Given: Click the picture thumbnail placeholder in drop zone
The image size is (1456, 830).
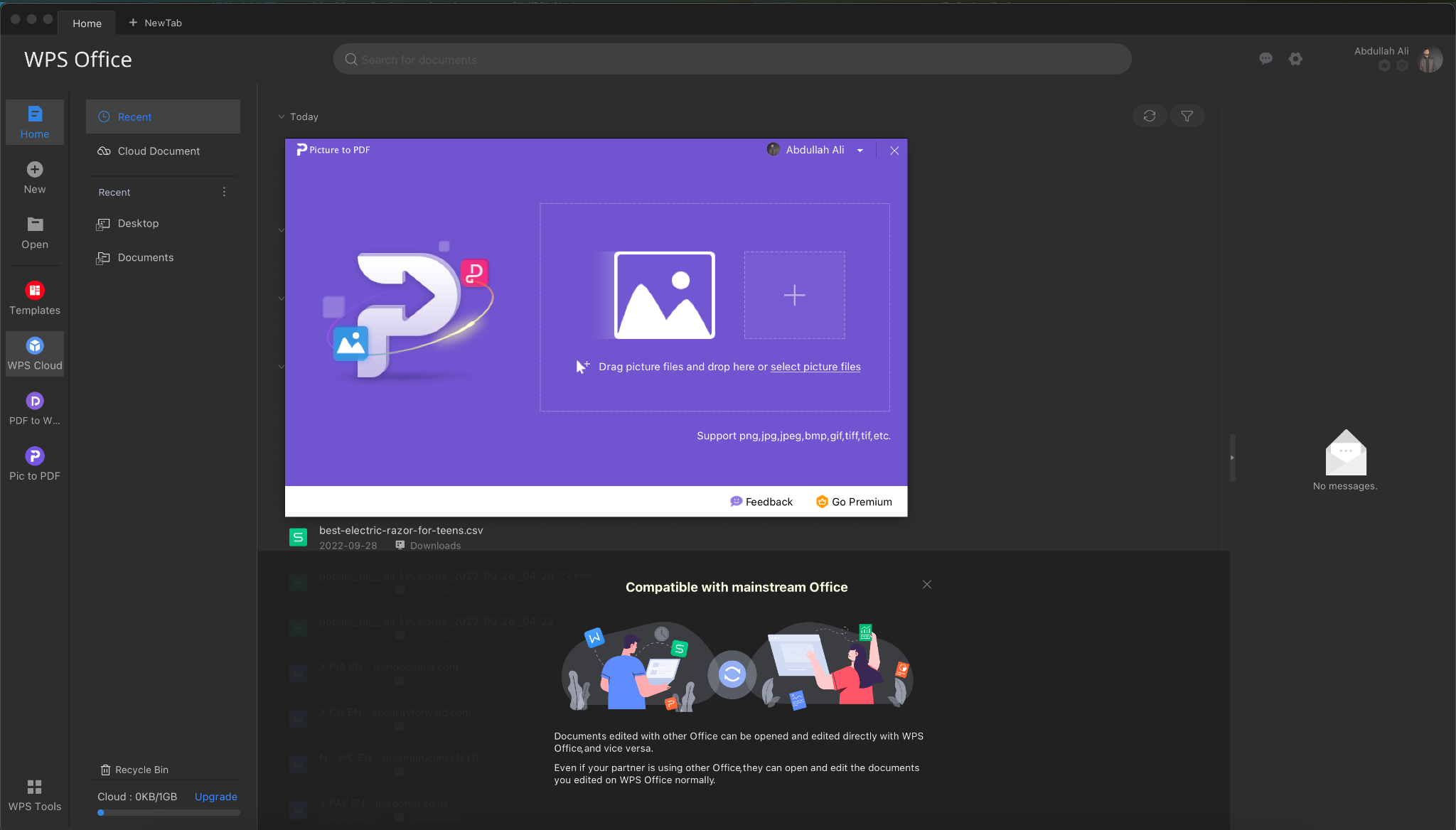Looking at the screenshot, I should 664,295.
